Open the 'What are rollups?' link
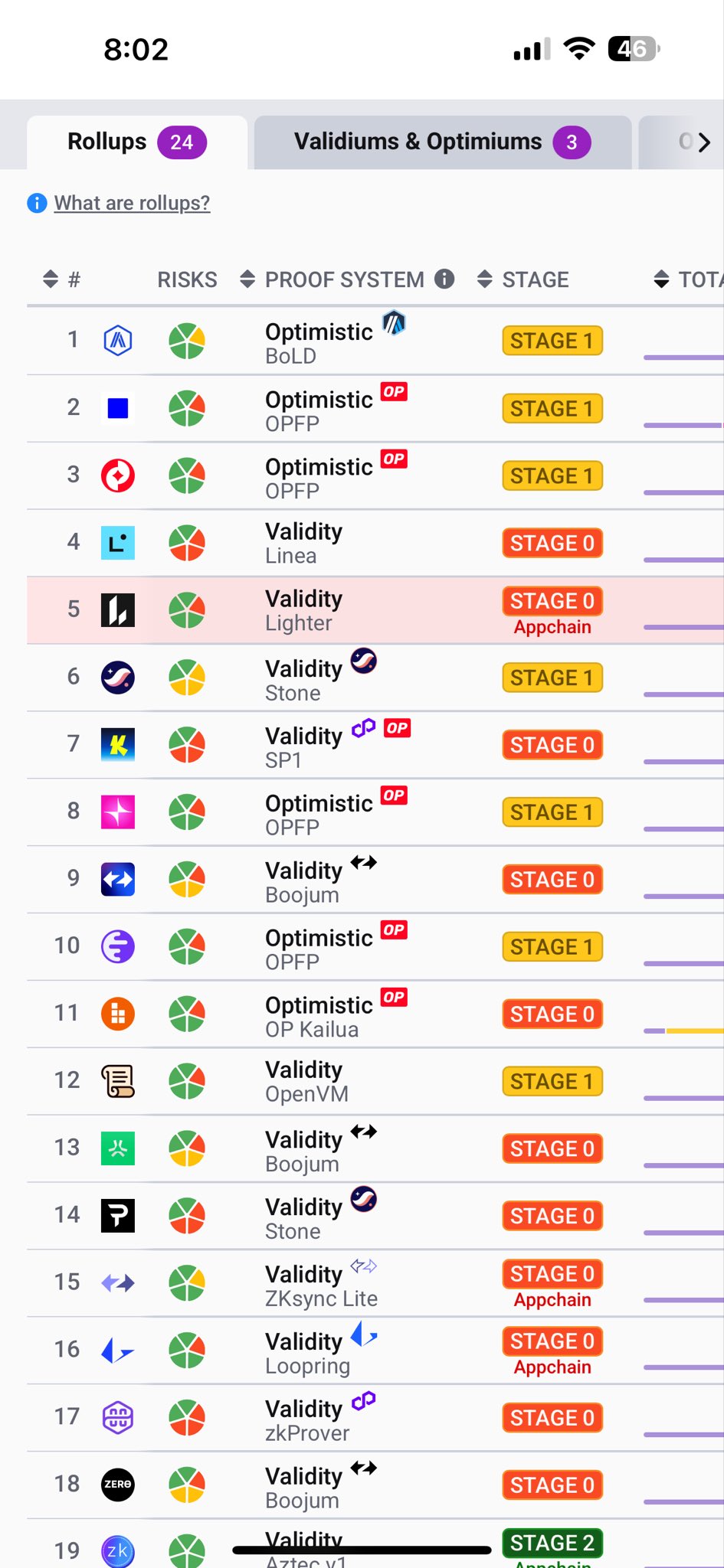724x1568 pixels. 132,203
